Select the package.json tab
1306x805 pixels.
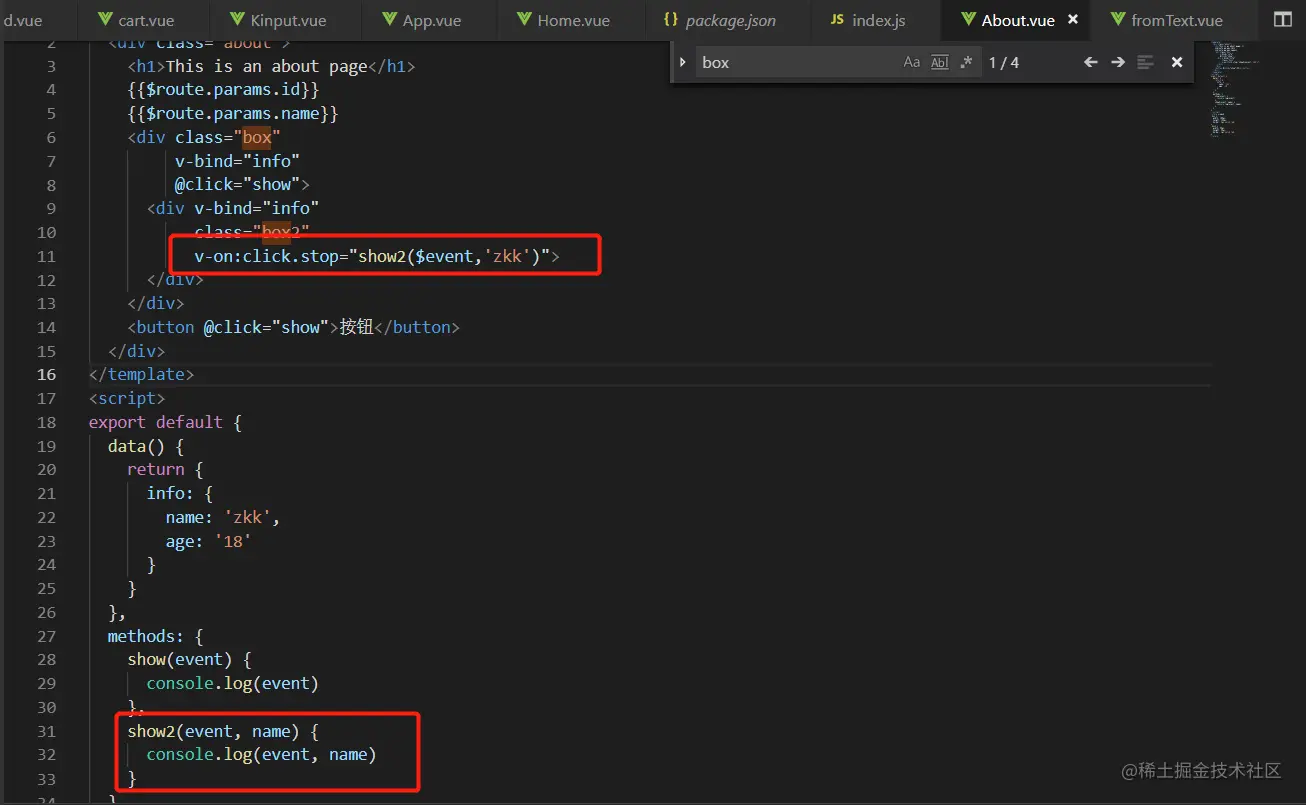coord(720,20)
